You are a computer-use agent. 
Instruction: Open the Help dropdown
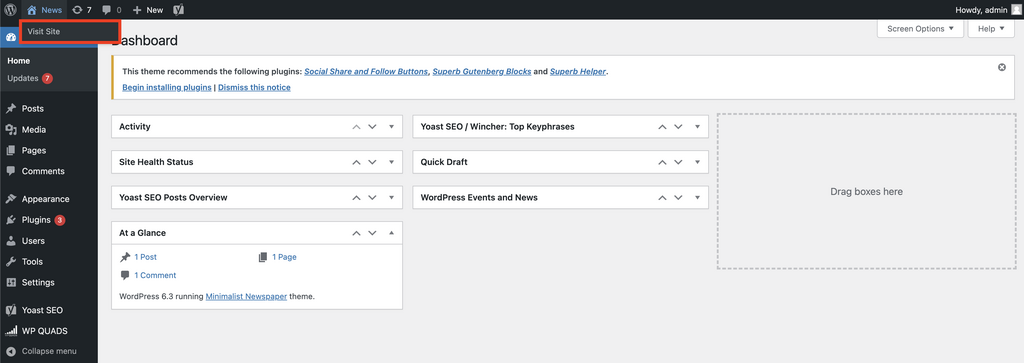991,29
